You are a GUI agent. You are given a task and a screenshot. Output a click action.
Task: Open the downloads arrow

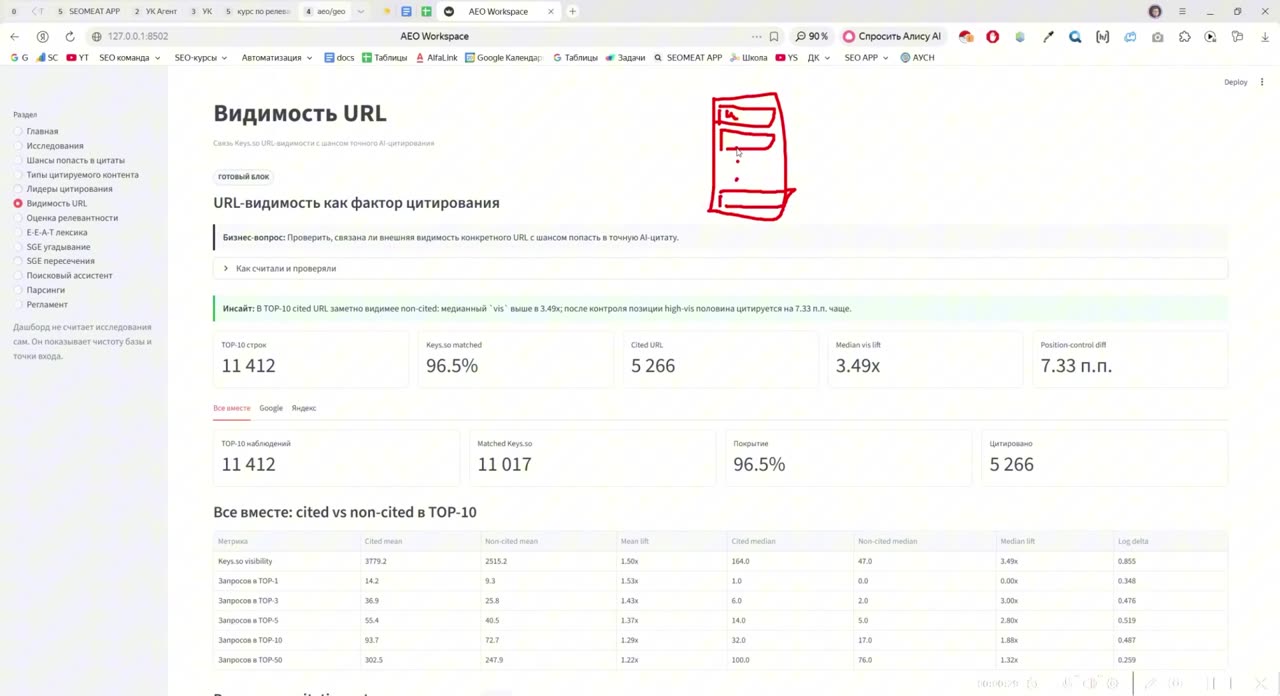pyautogui.click(x=1263, y=36)
